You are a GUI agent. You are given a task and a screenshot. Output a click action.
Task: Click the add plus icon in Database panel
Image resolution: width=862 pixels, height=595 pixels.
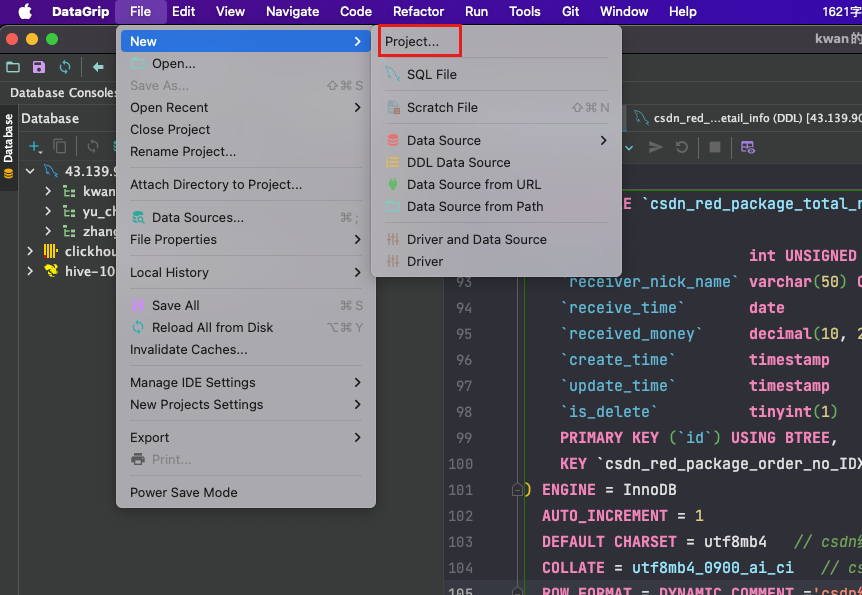click(x=35, y=146)
